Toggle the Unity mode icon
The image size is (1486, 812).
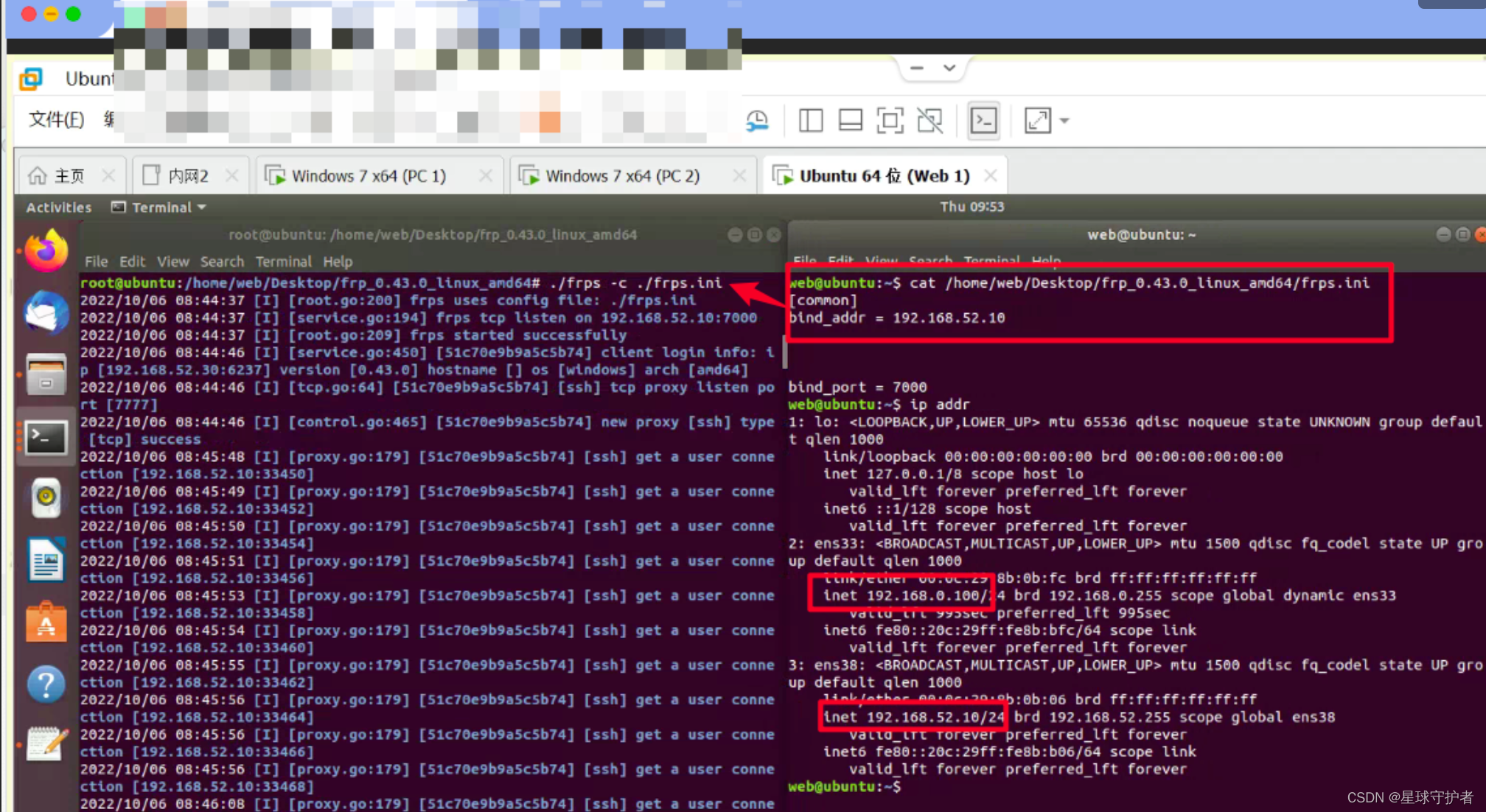pyautogui.click(x=929, y=121)
